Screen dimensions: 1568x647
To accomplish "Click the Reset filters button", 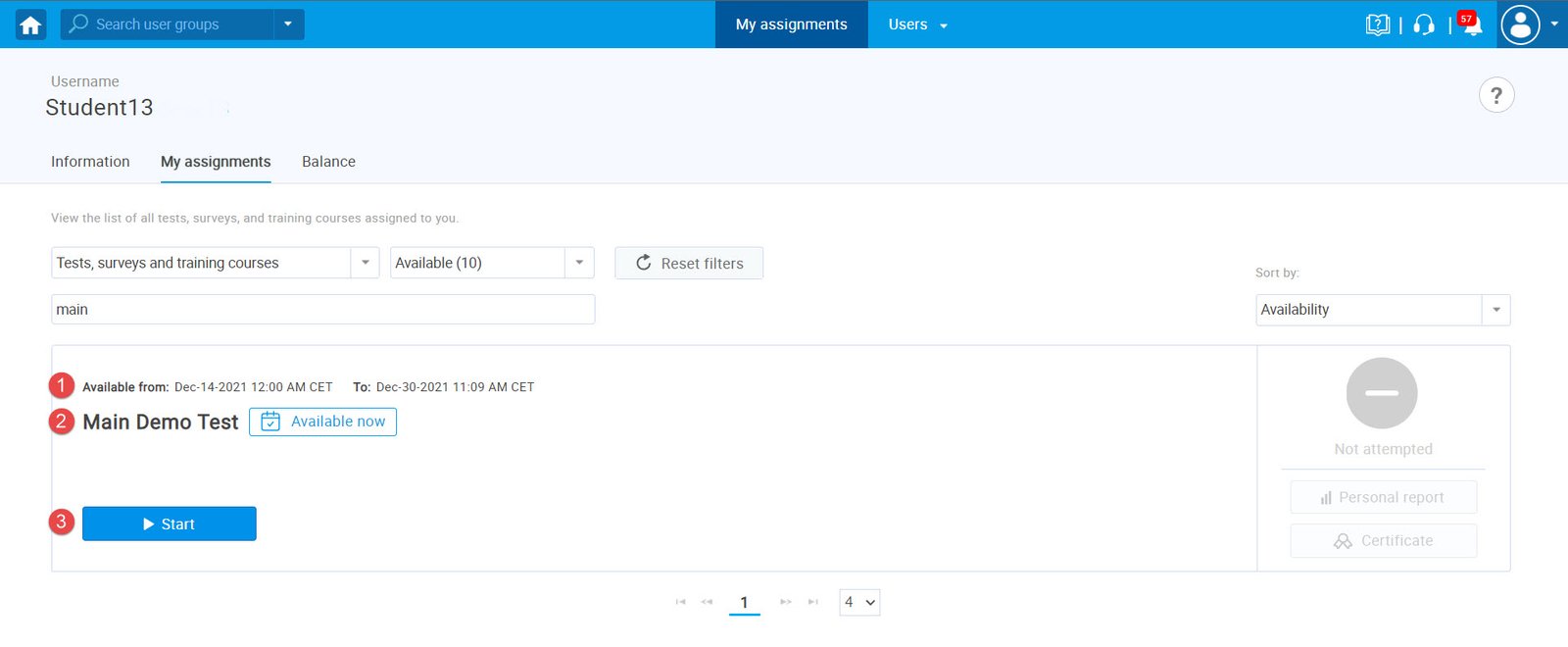I will (688, 263).
